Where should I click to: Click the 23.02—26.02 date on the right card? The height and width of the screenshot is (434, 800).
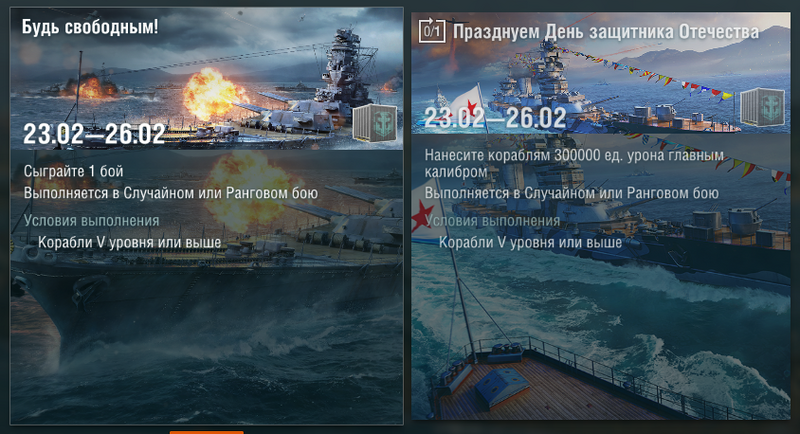(495, 118)
